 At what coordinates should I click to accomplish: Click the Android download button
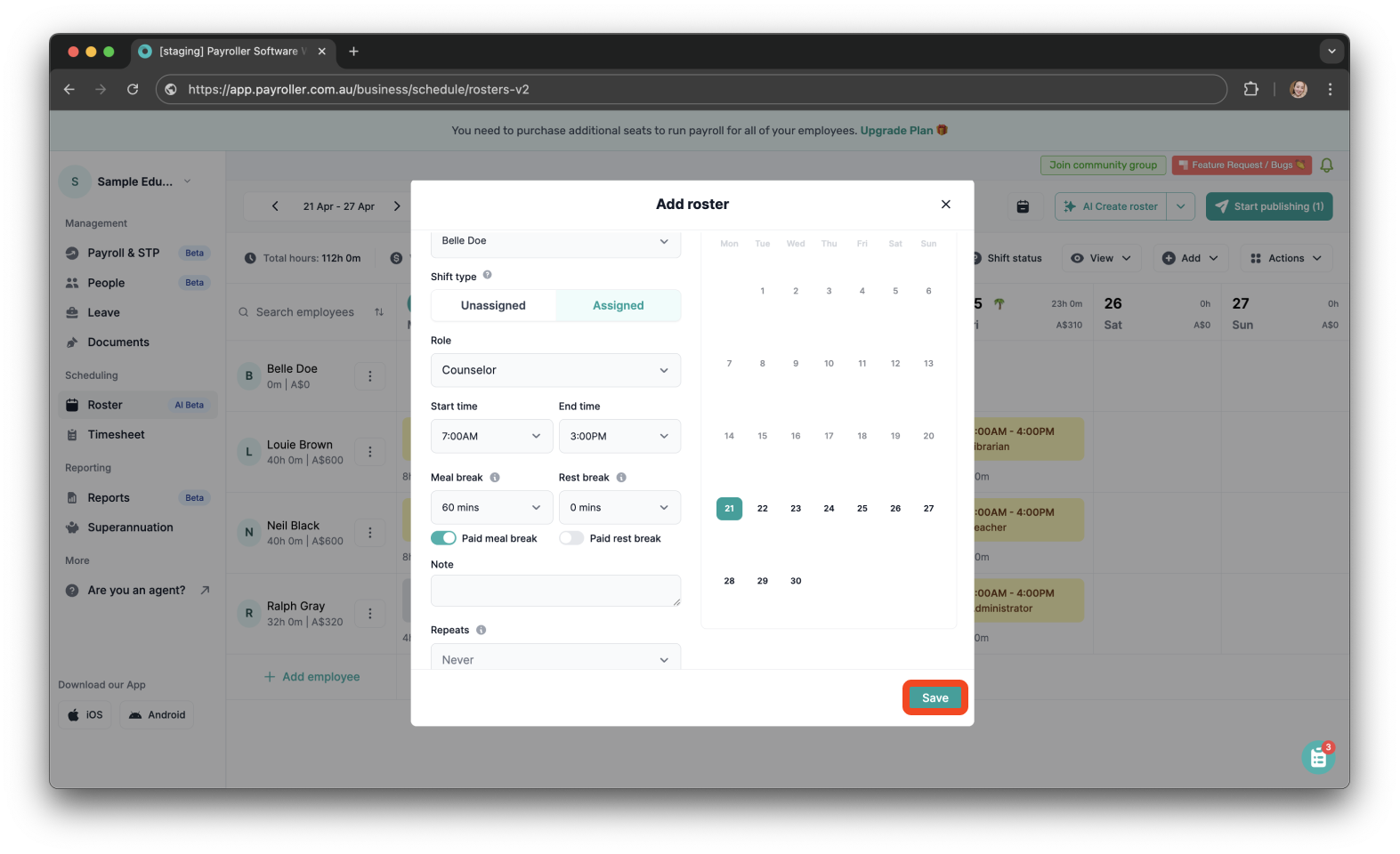(157, 715)
